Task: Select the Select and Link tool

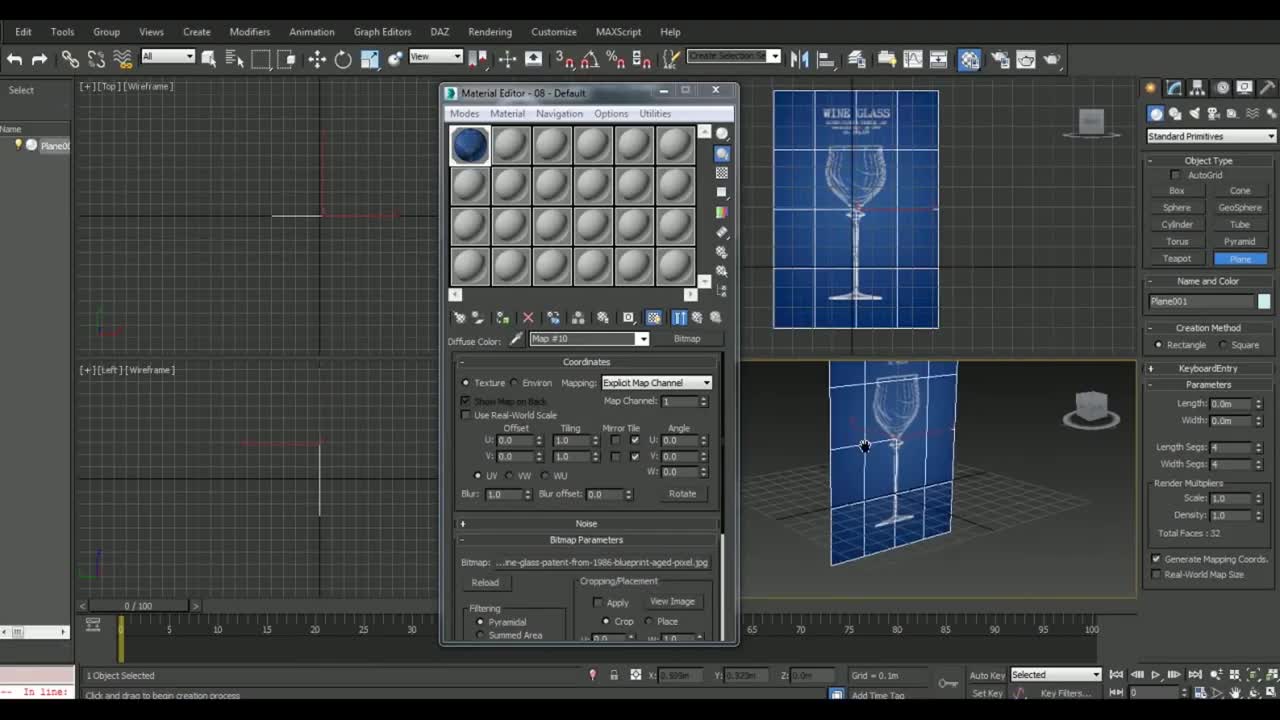Action: [70, 59]
